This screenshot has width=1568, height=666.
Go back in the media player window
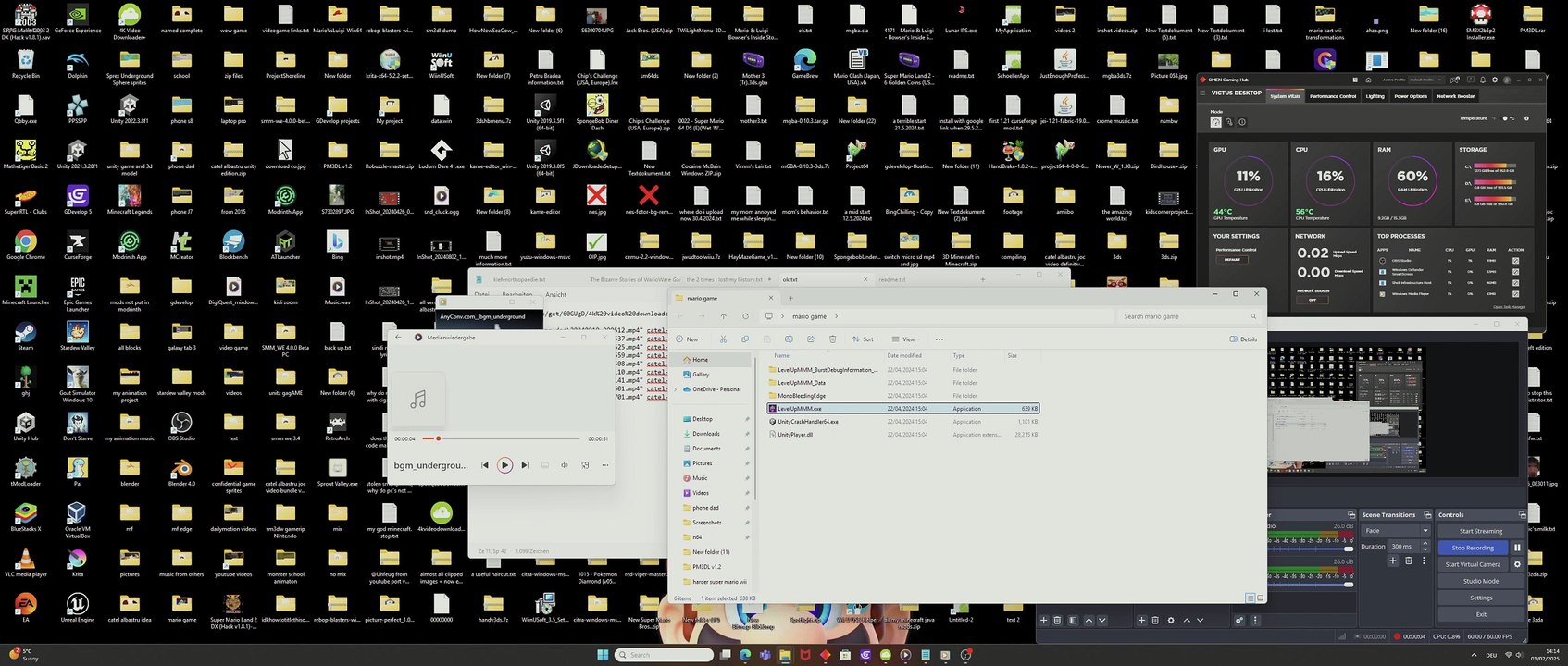(399, 338)
